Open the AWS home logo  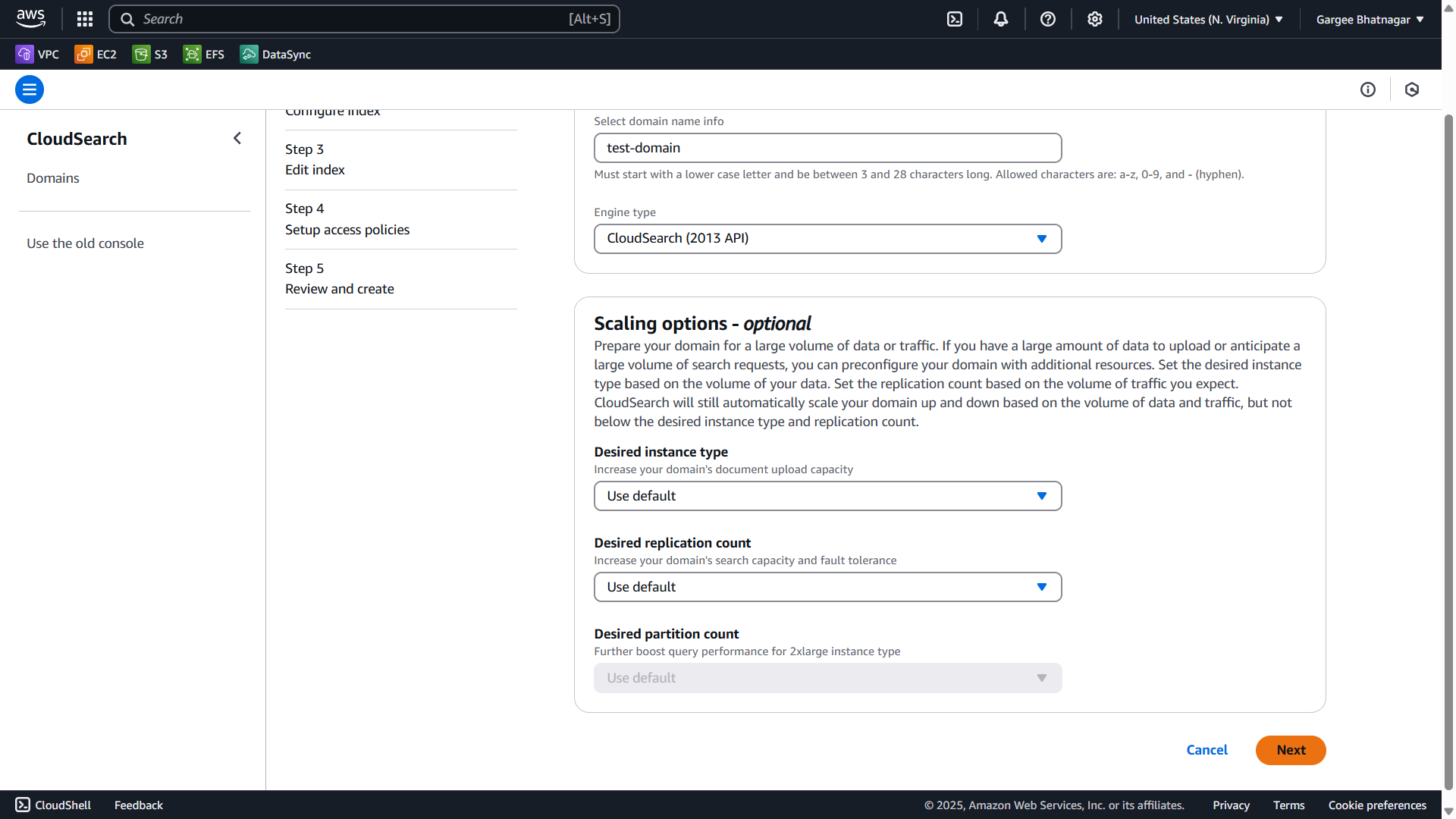pos(31,19)
